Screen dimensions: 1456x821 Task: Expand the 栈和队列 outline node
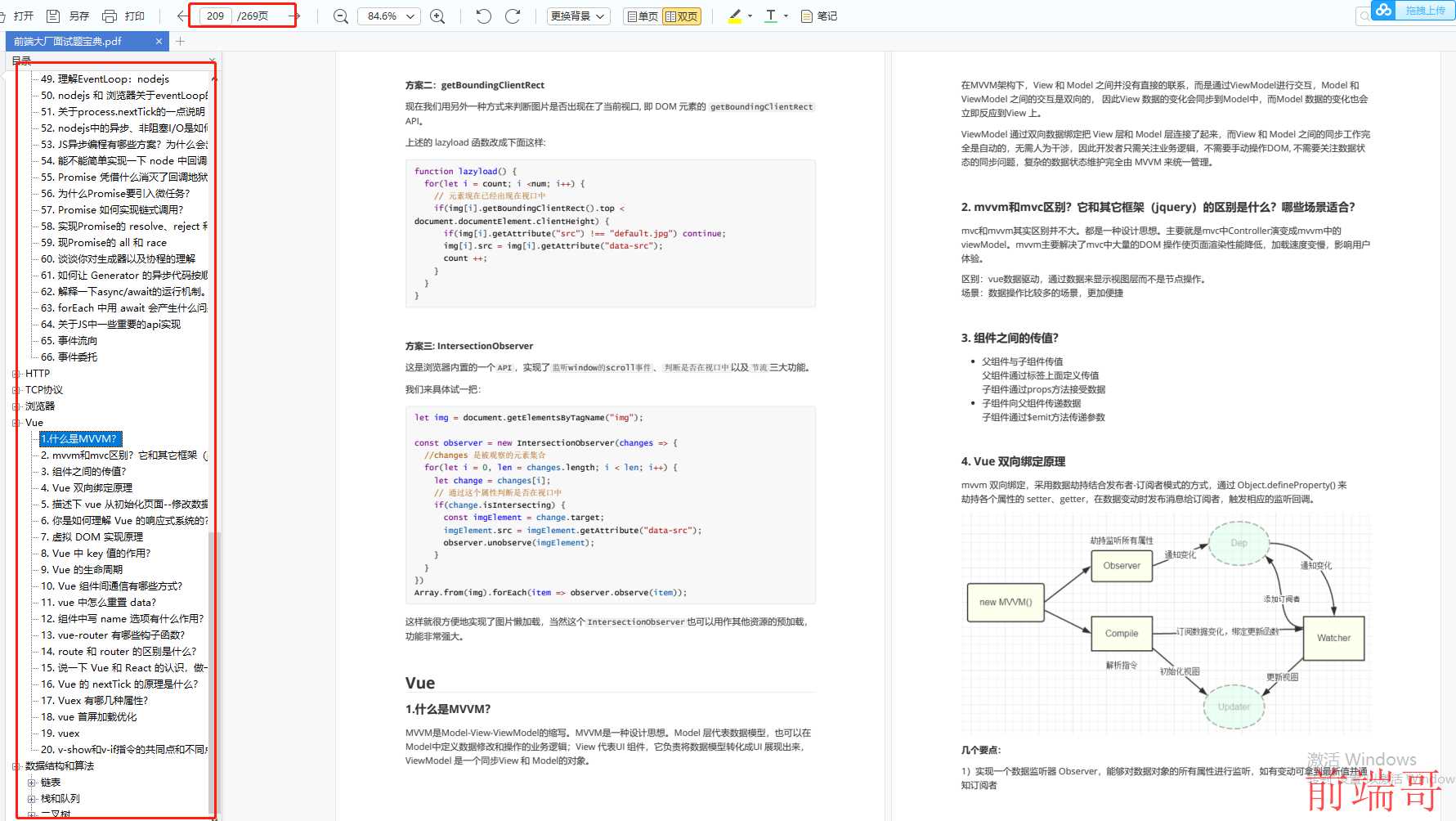click(31, 799)
